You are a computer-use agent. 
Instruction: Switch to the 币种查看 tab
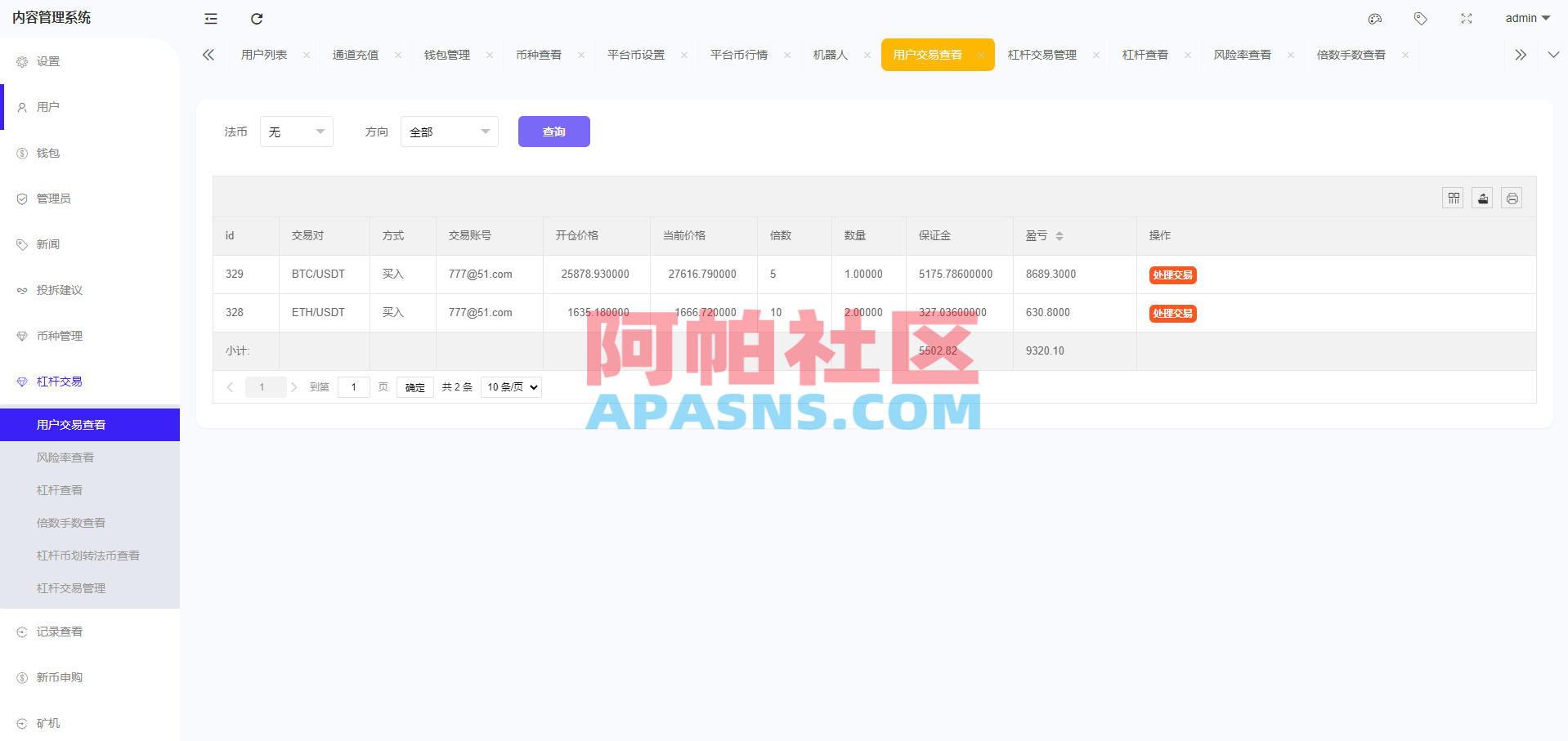coord(540,54)
